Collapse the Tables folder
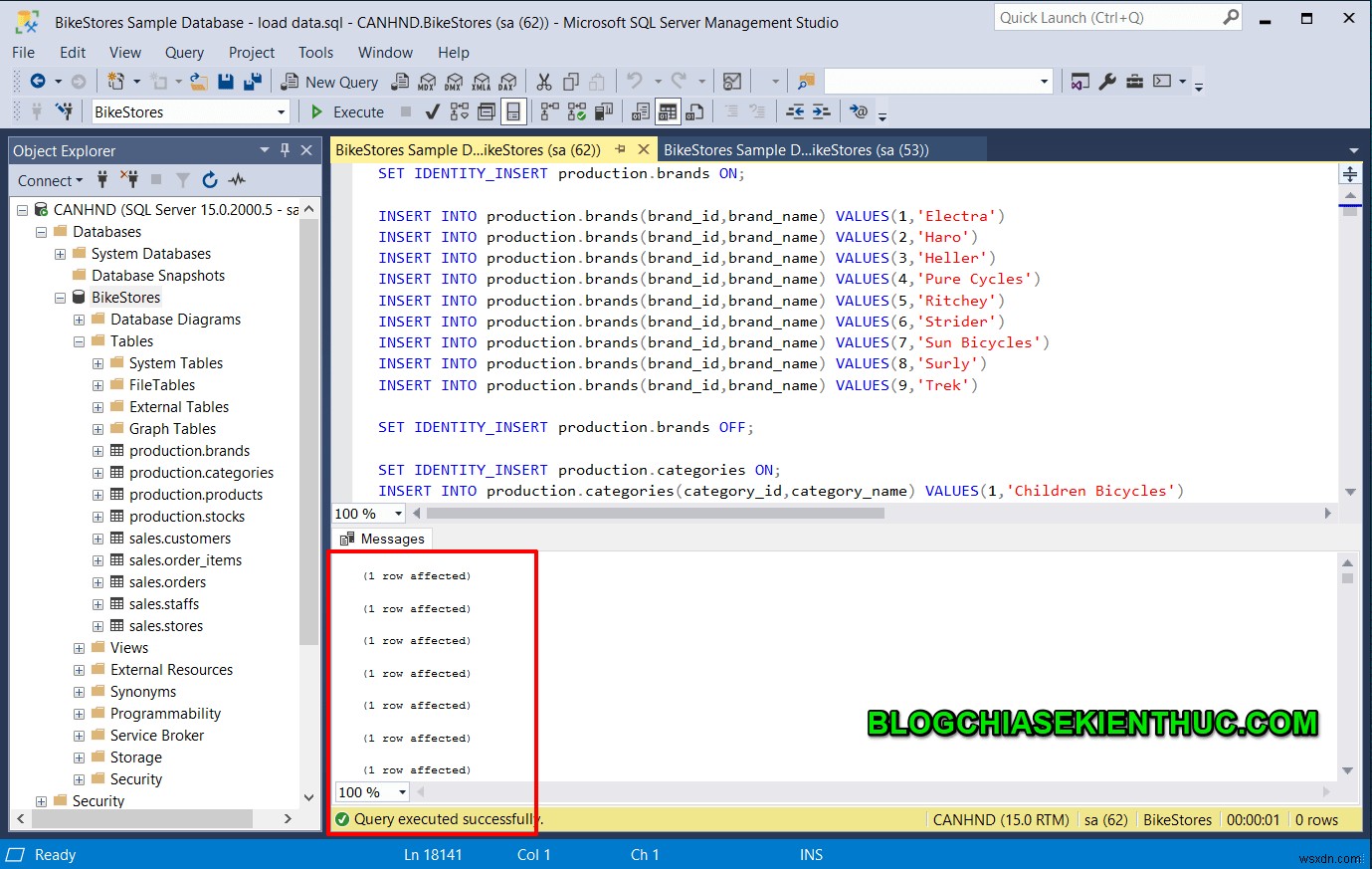Screen dimensions: 1372x869 point(79,340)
